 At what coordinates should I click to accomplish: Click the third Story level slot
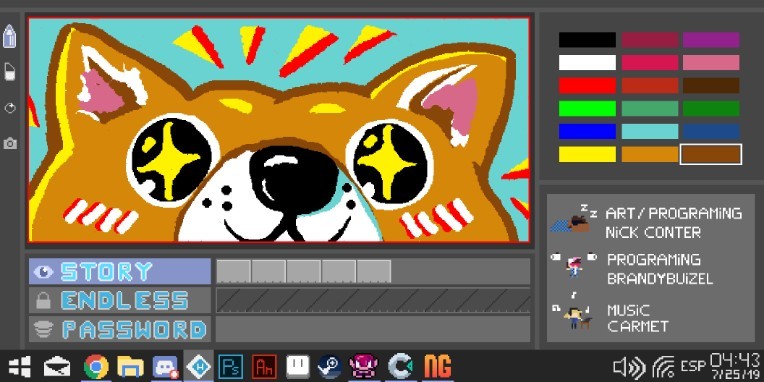tap(304, 271)
